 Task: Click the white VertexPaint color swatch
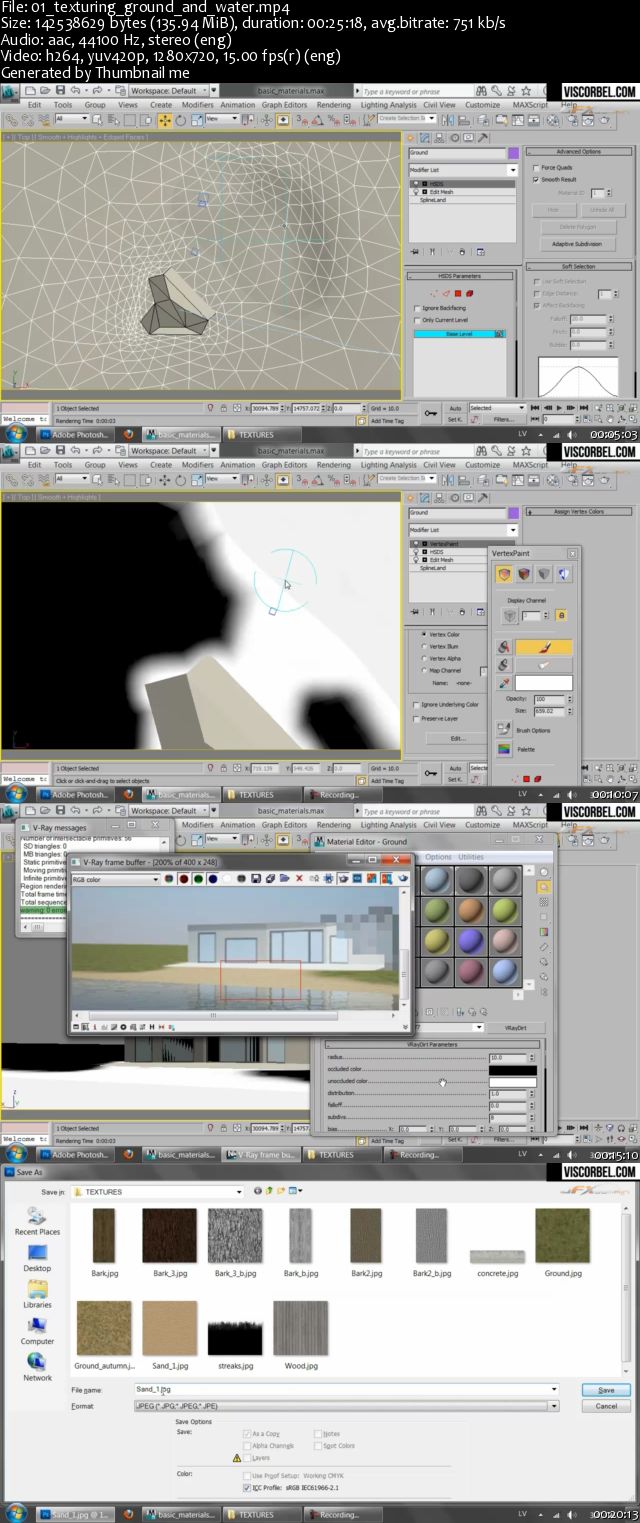(544, 683)
